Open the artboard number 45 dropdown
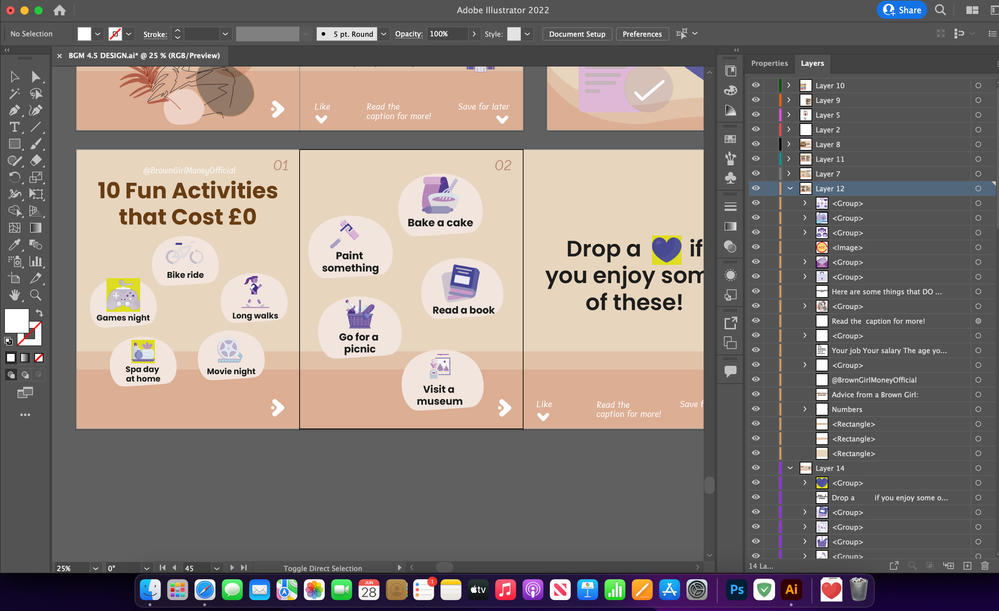This screenshot has width=999, height=611. 217,568
